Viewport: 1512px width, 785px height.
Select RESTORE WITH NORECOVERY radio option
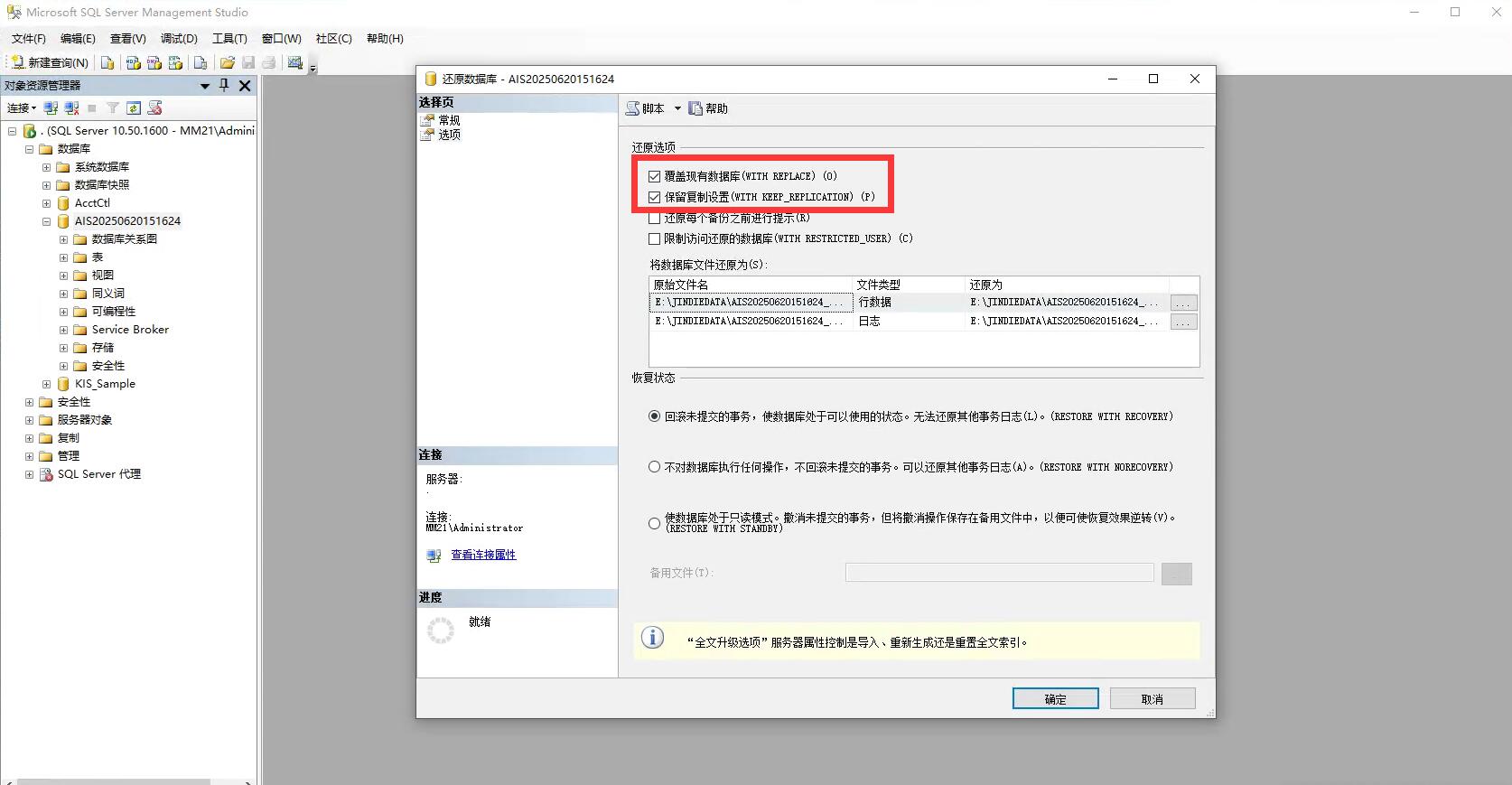pyautogui.click(x=654, y=467)
